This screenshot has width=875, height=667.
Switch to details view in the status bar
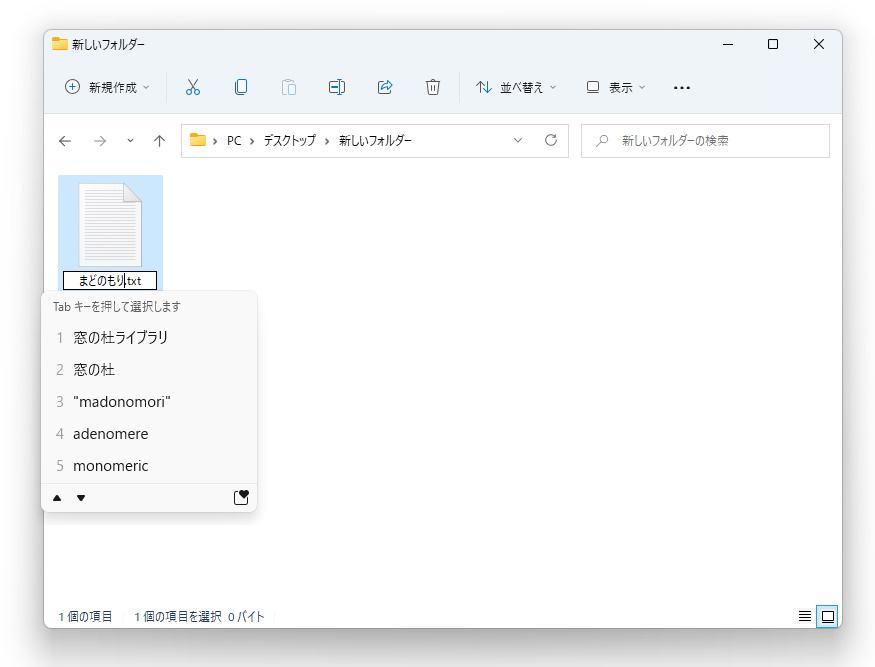point(804,616)
